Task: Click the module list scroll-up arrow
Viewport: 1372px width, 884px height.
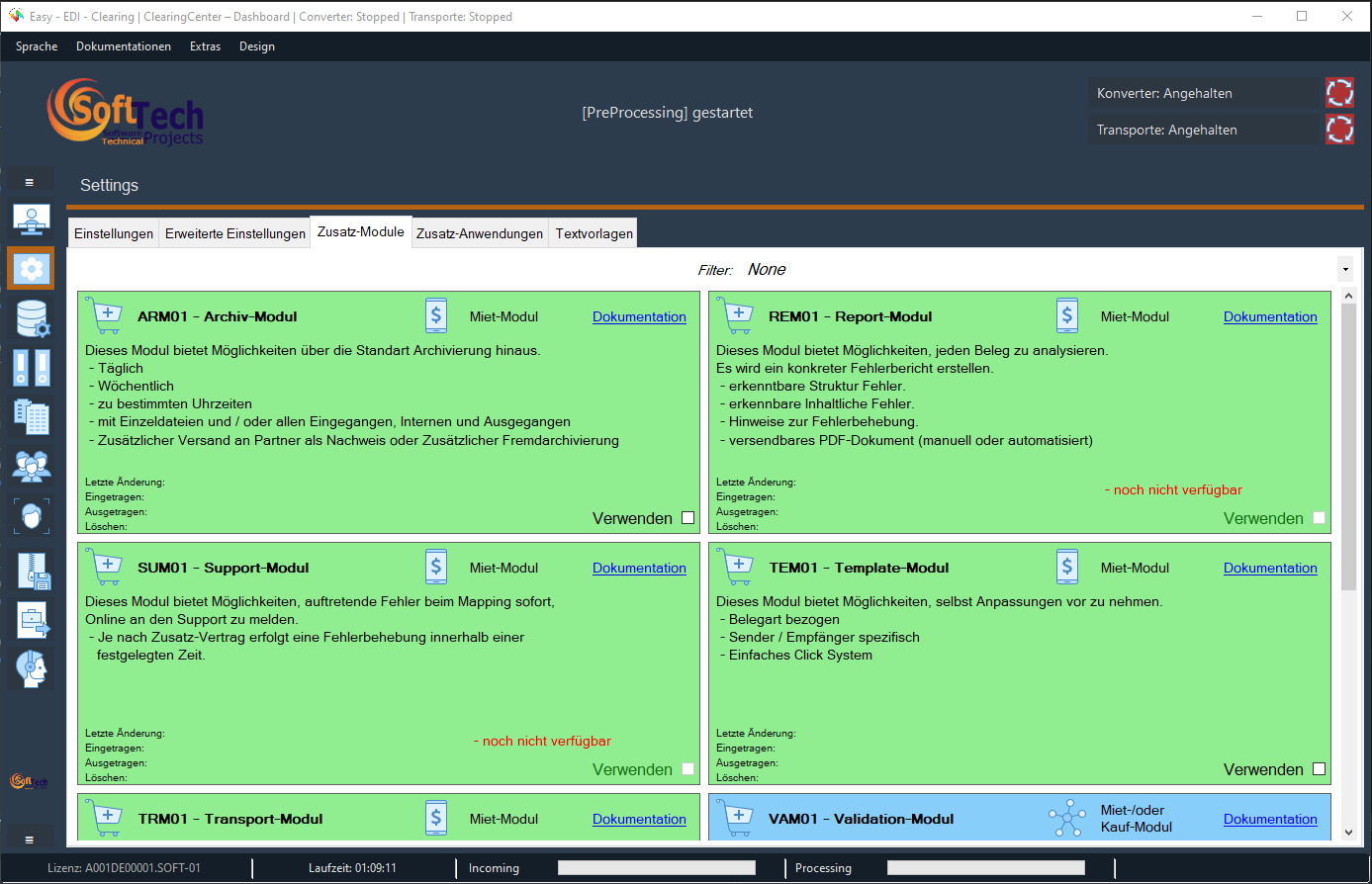Action: 1348,296
